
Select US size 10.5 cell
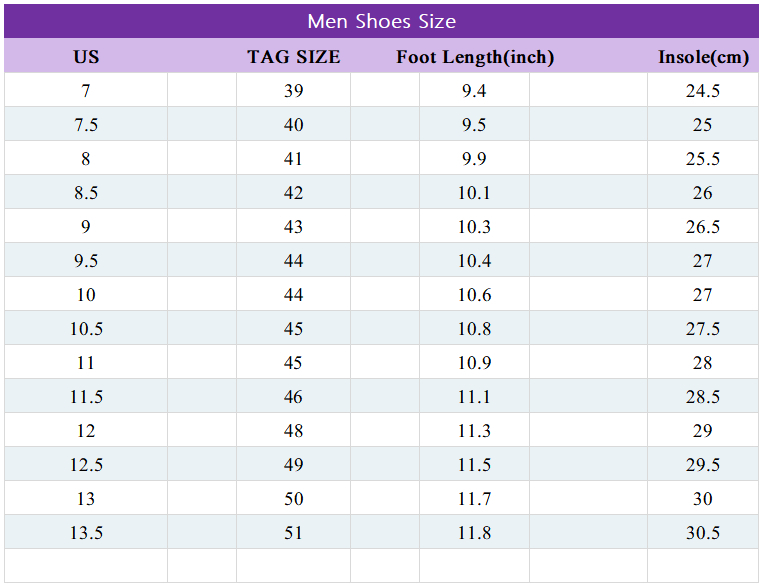(x=86, y=329)
